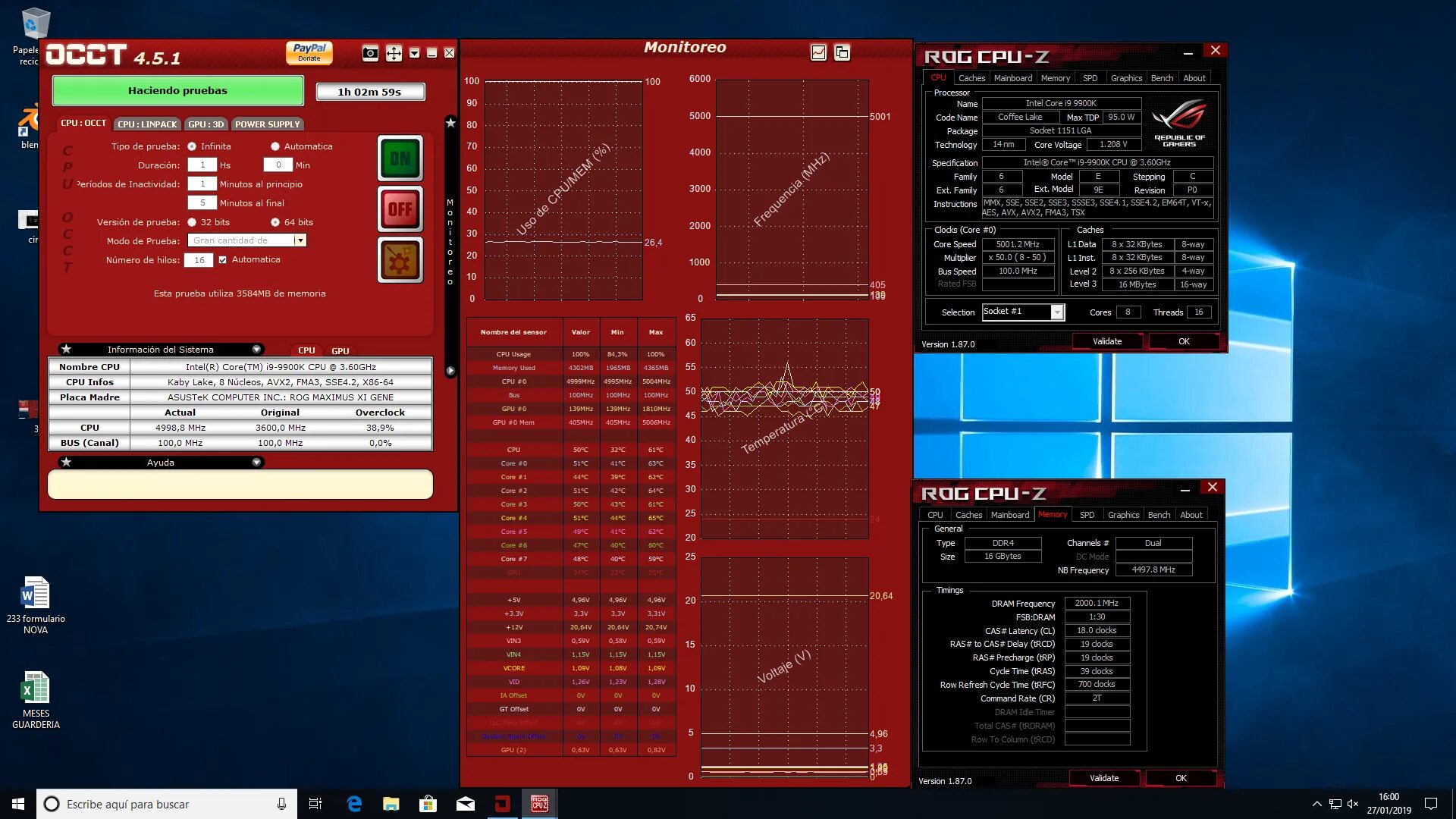Viewport: 1456px width, 819px height.
Task: Open the Socket #1 selection dropdown
Action: point(1056,312)
